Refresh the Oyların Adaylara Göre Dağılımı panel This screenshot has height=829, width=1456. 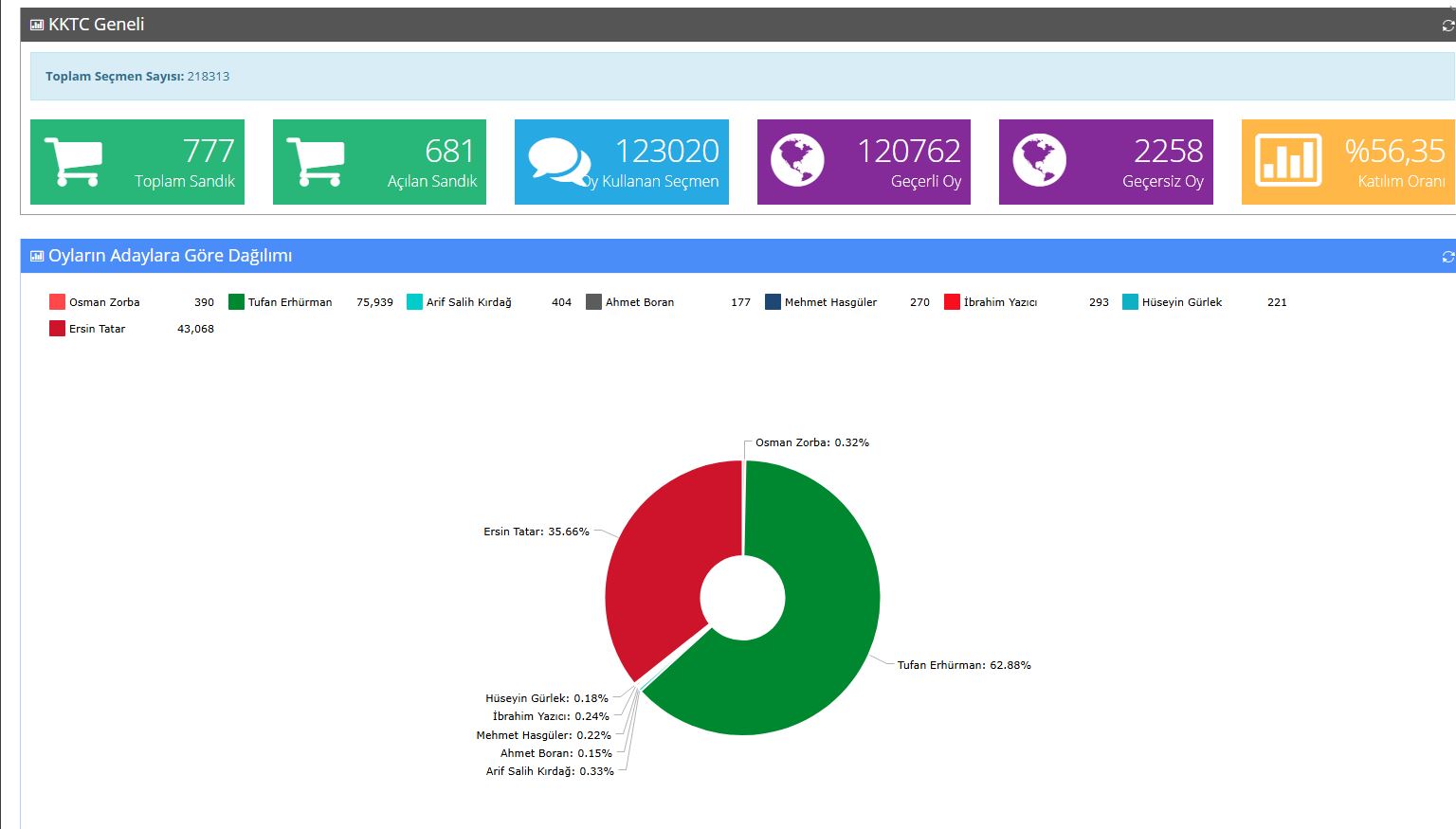click(x=1447, y=257)
